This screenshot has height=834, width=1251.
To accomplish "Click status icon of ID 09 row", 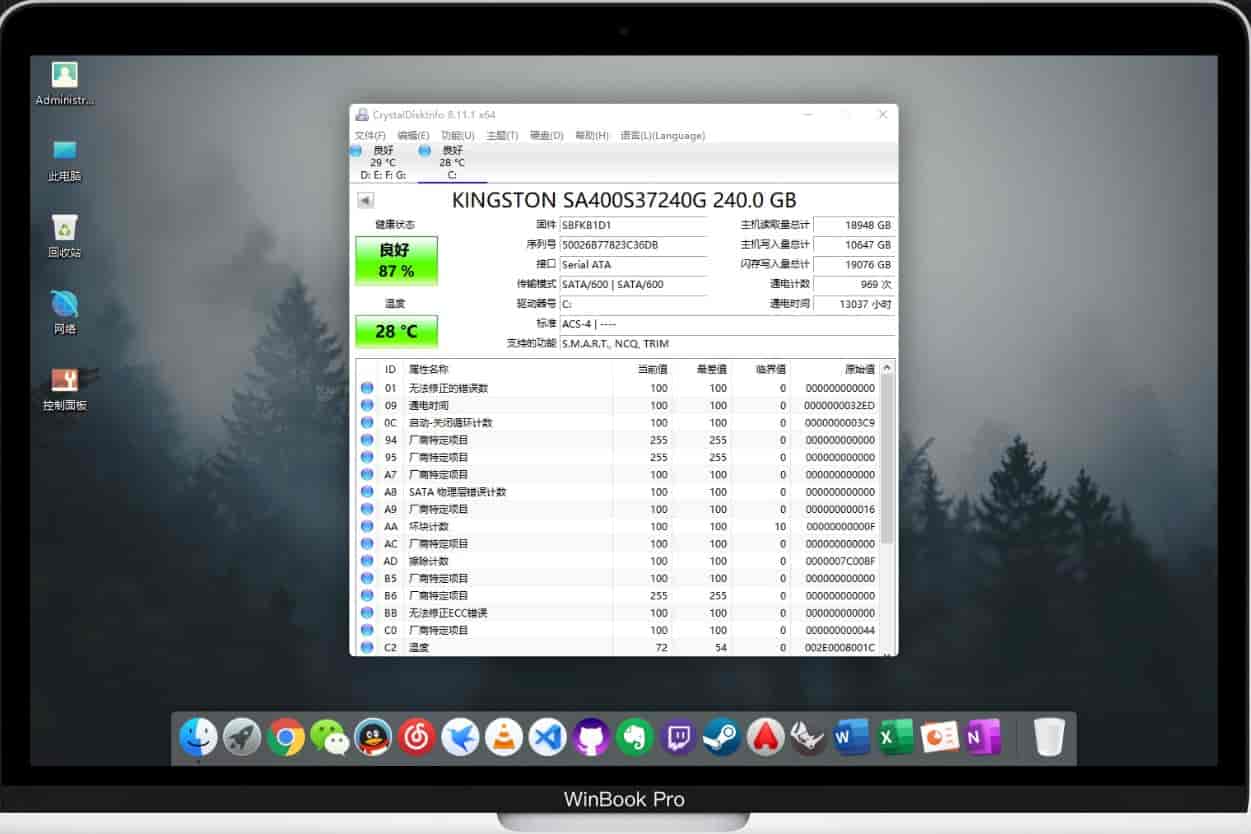I will [x=367, y=406].
